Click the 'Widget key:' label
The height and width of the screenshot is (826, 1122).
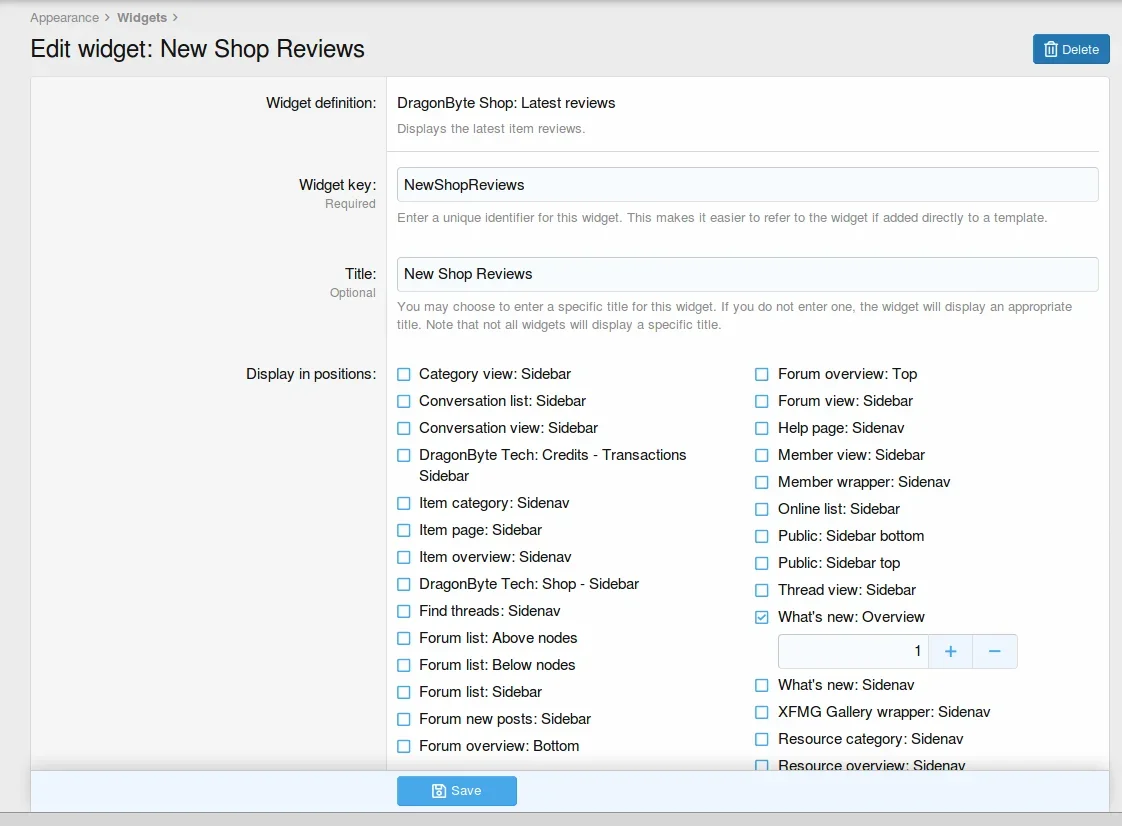[337, 185]
